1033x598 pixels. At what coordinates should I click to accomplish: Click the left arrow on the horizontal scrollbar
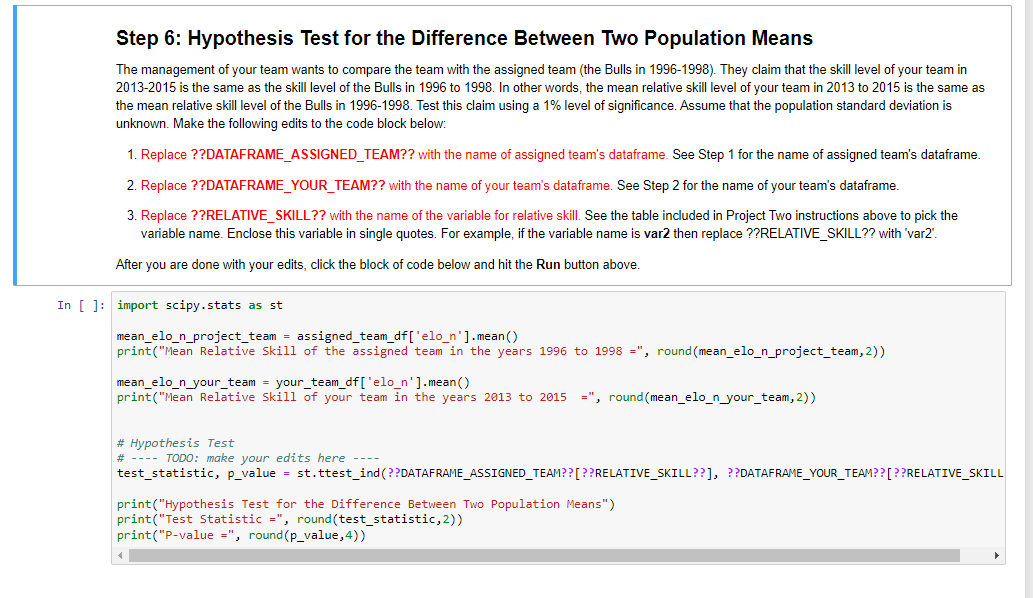point(122,554)
